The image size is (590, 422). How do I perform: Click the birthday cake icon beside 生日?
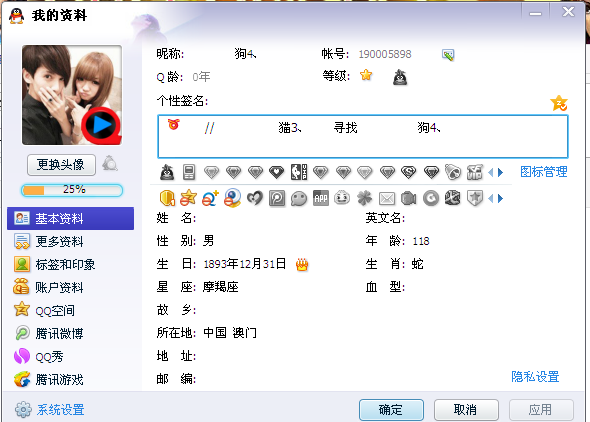(302, 265)
